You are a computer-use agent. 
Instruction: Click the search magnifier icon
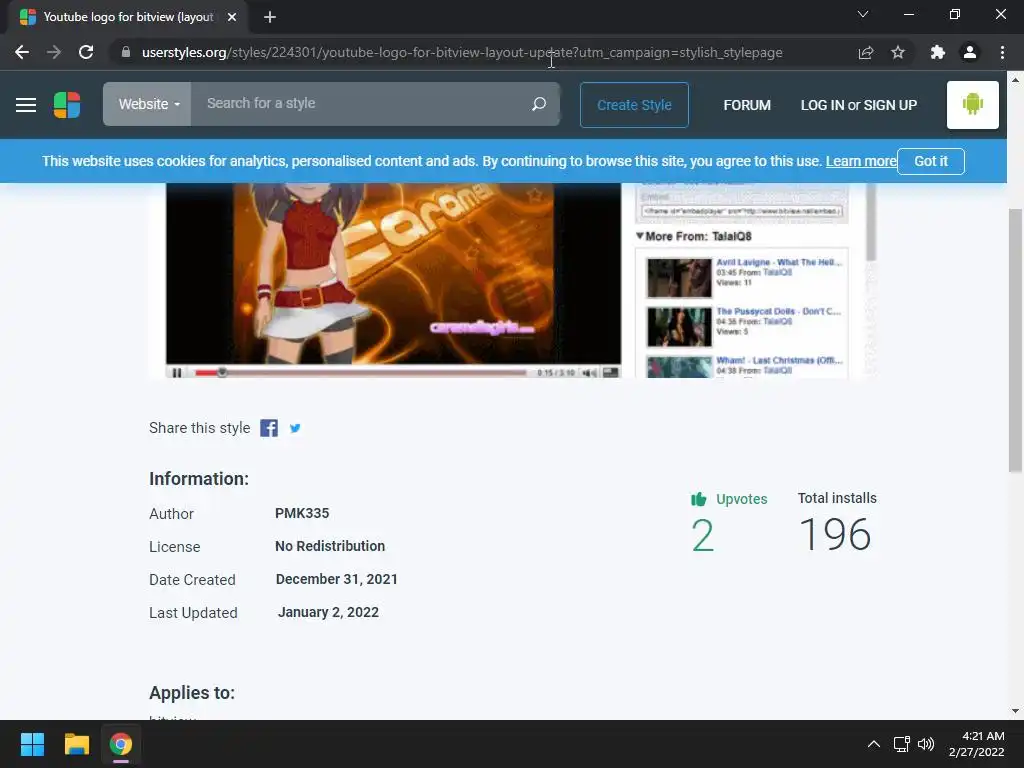[x=539, y=104]
